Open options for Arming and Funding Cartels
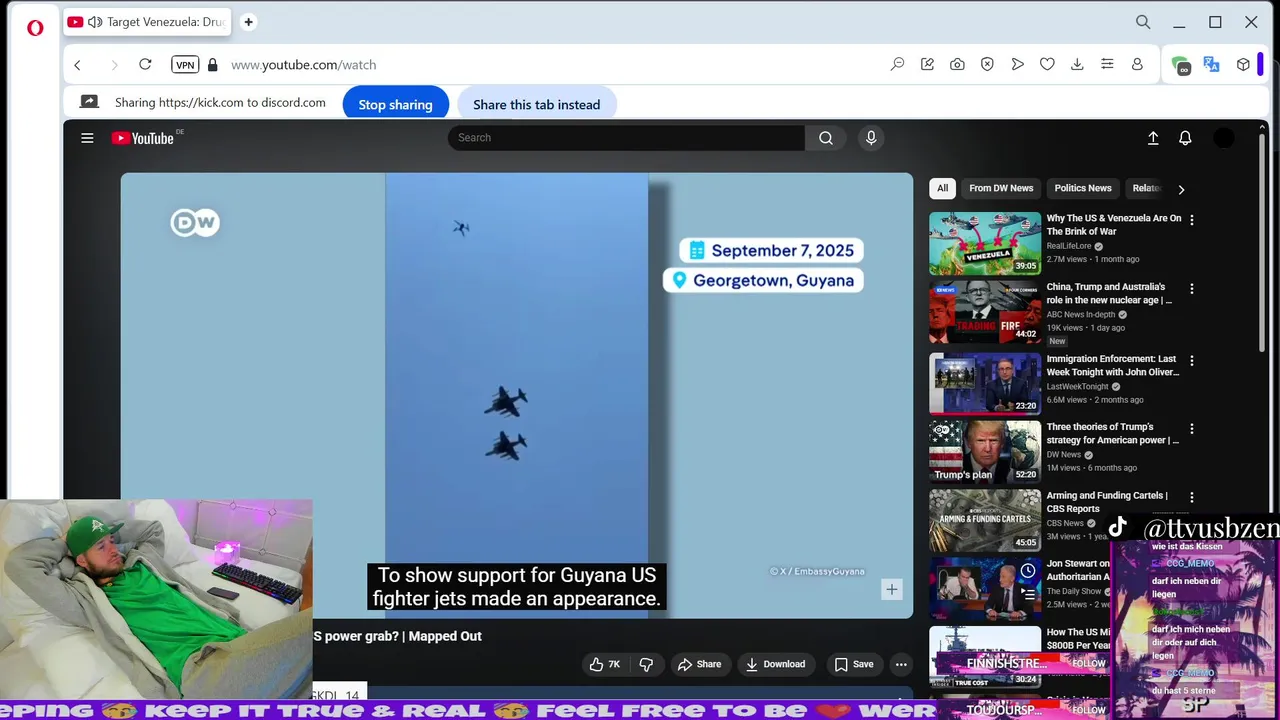Image resolution: width=1280 pixels, height=720 pixels. pyautogui.click(x=1191, y=497)
